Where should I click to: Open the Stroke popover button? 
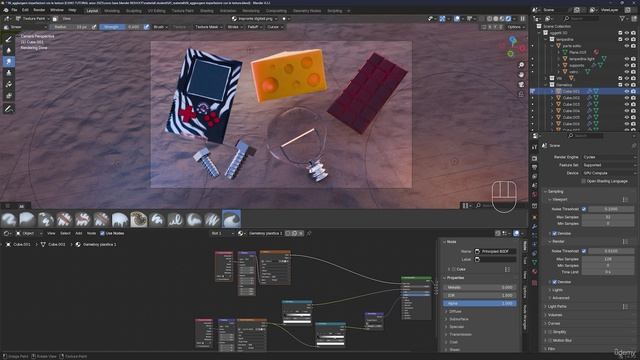pos(234,27)
